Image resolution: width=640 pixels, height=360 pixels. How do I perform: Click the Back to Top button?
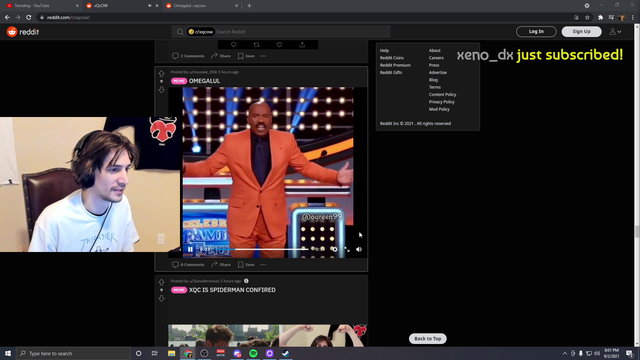click(428, 338)
